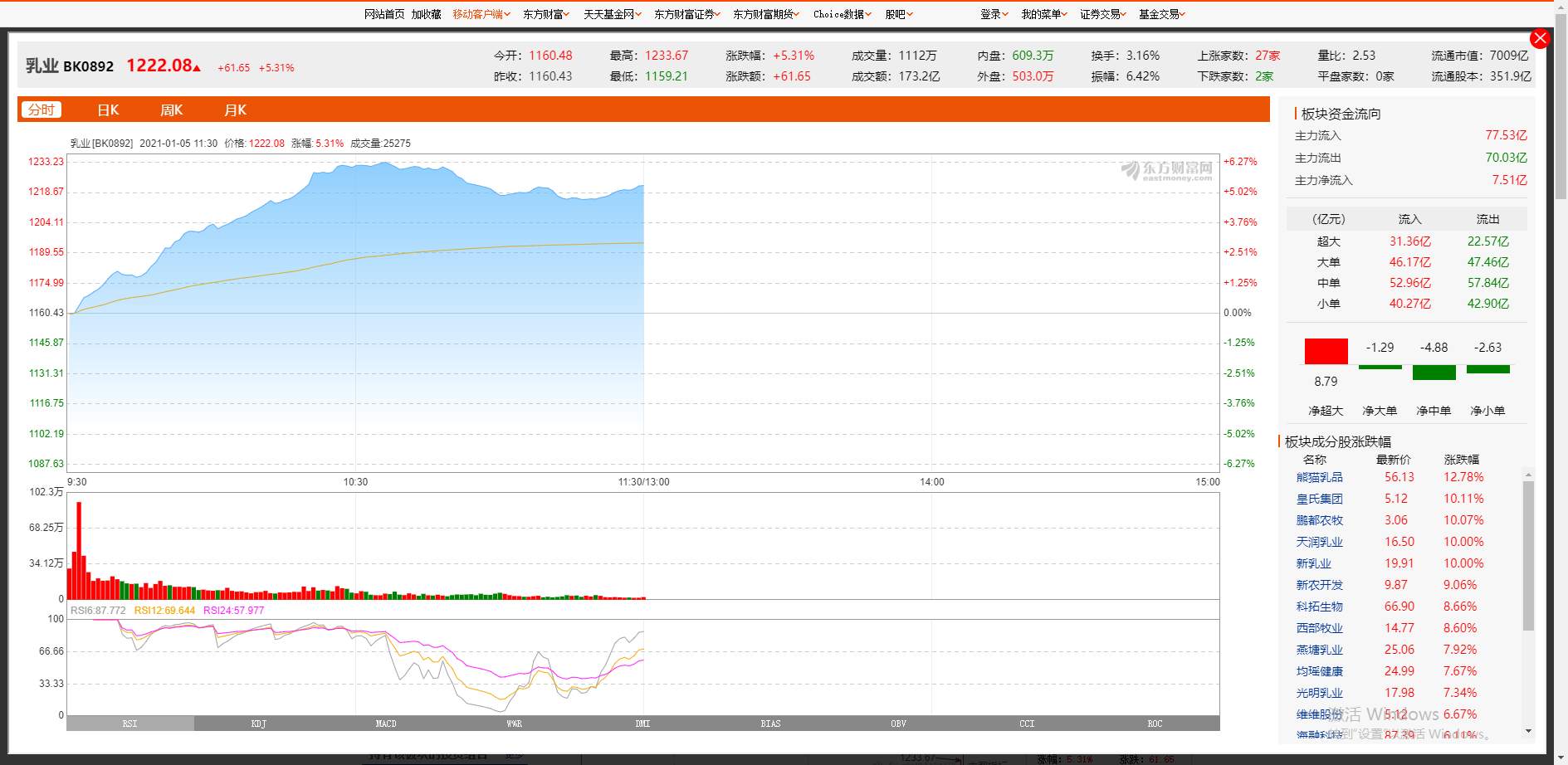This screenshot has width=1568, height=765.
Task: Click sector name 乳业 BK0892
Action: pyautogui.click(x=70, y=66)
